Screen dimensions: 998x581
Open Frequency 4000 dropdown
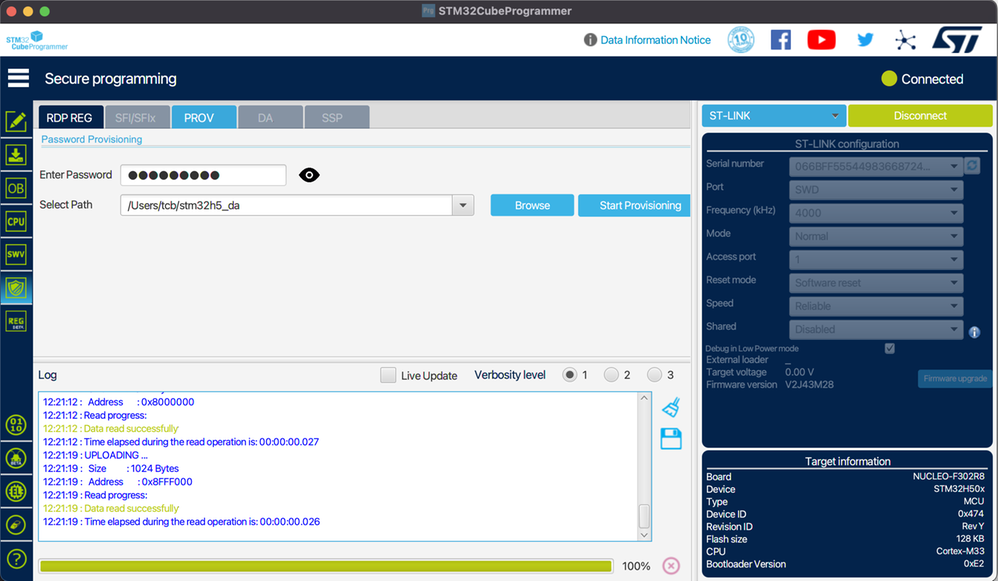coord(876,213)
